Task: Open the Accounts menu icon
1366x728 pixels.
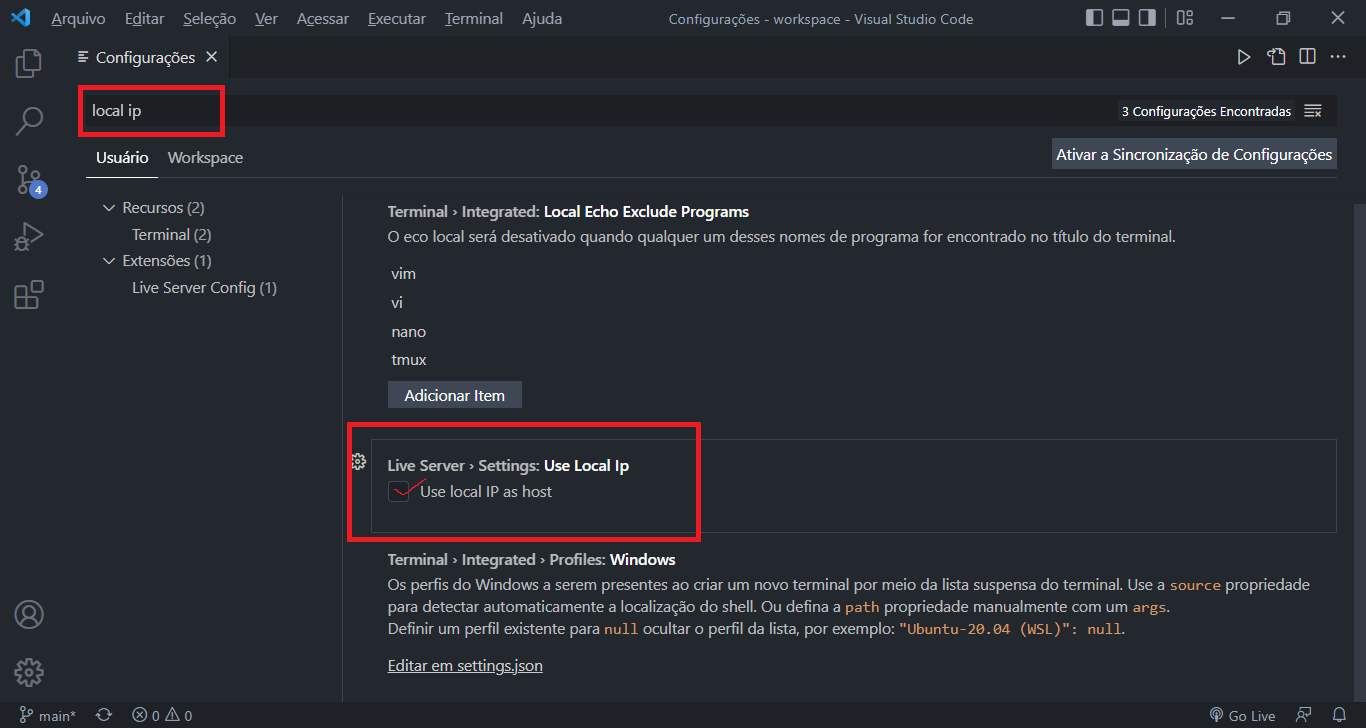Action: click(29, 614)
